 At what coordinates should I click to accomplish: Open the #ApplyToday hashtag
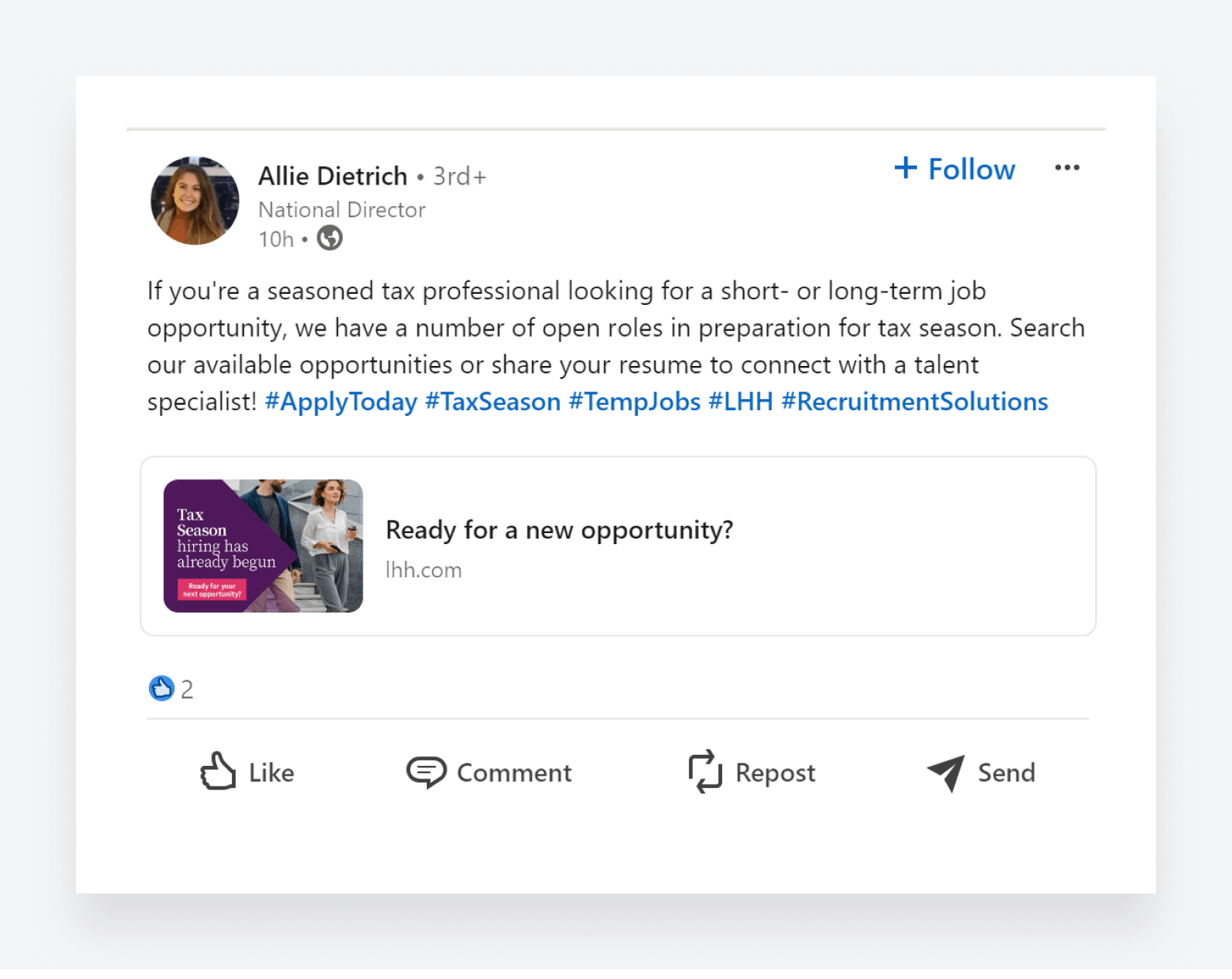(x=340, y=402)
